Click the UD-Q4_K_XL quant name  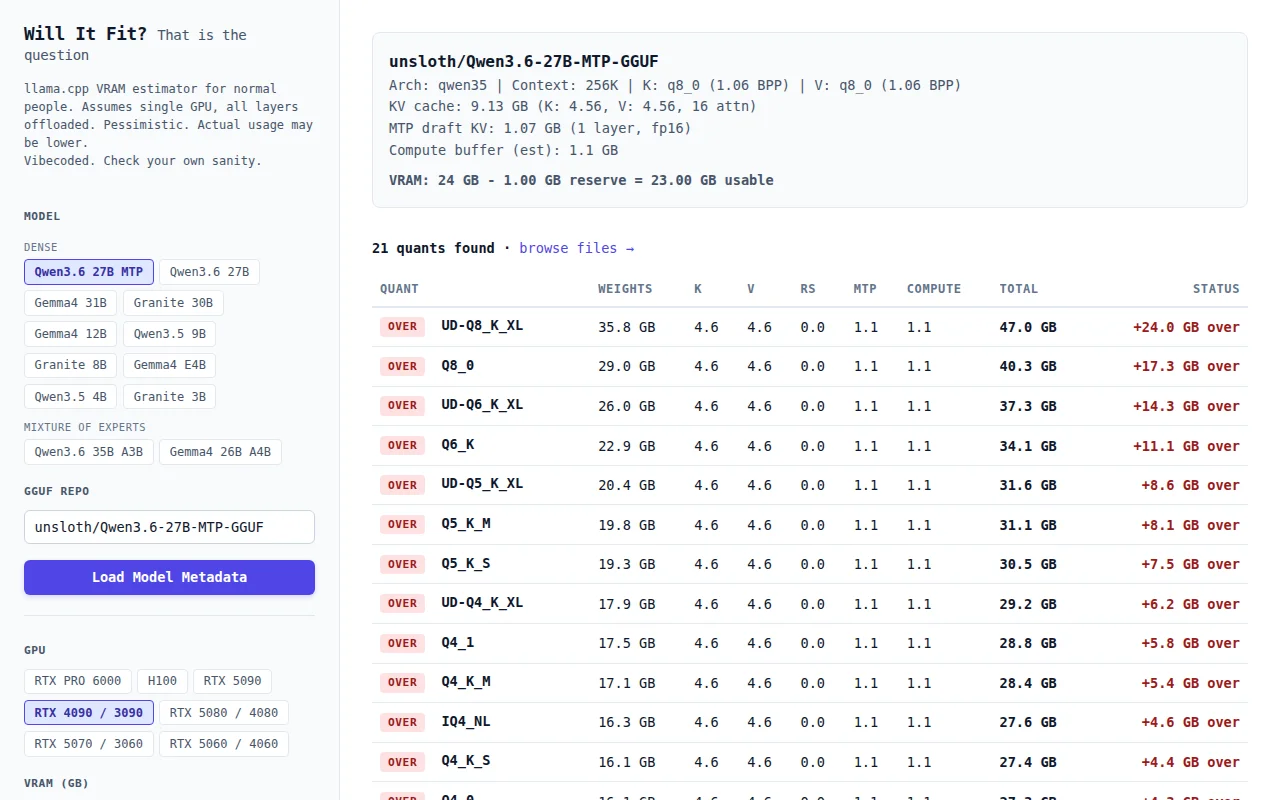coord(482,603)
